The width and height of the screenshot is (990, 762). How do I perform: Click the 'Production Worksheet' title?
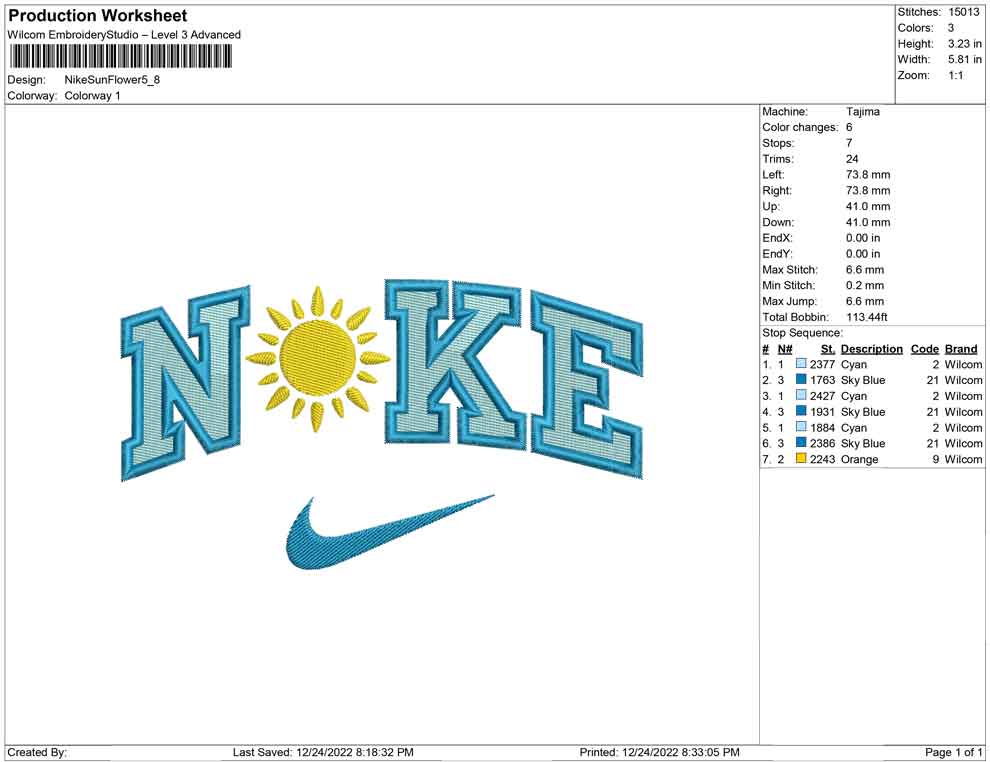pyautogui.click(x=98, y=16)
